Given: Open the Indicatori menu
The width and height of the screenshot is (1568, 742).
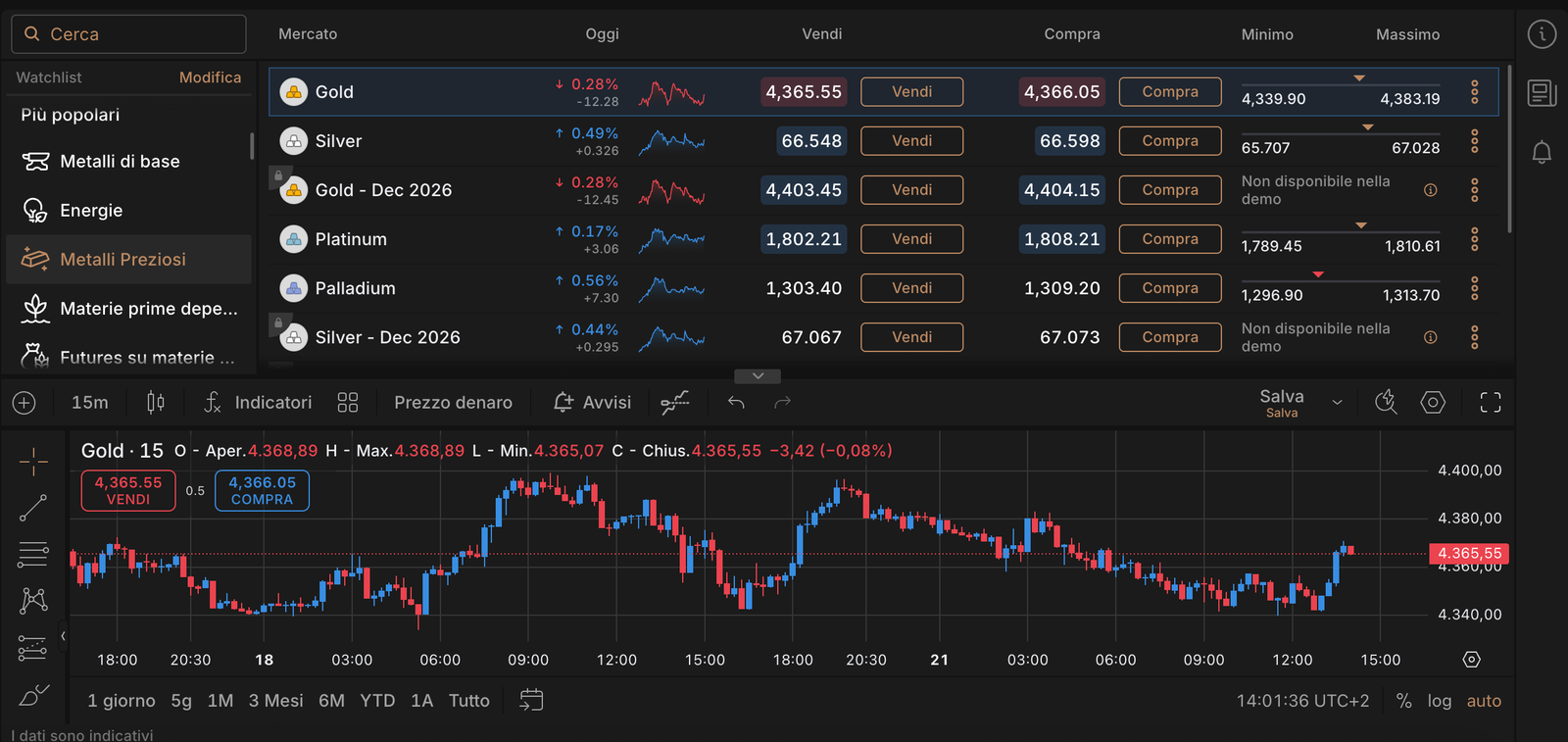Looking at the screenshot, I should point(258,403).
